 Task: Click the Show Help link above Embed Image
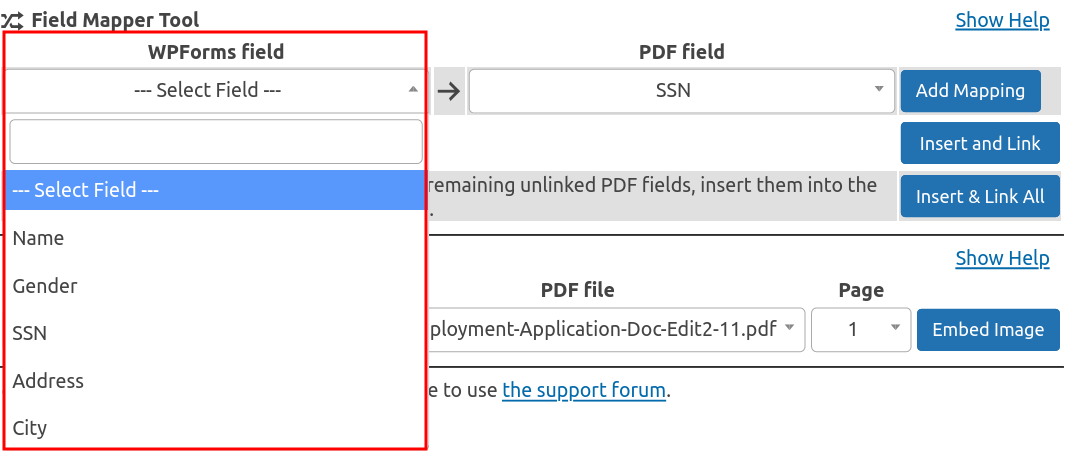click(1002, 258)
